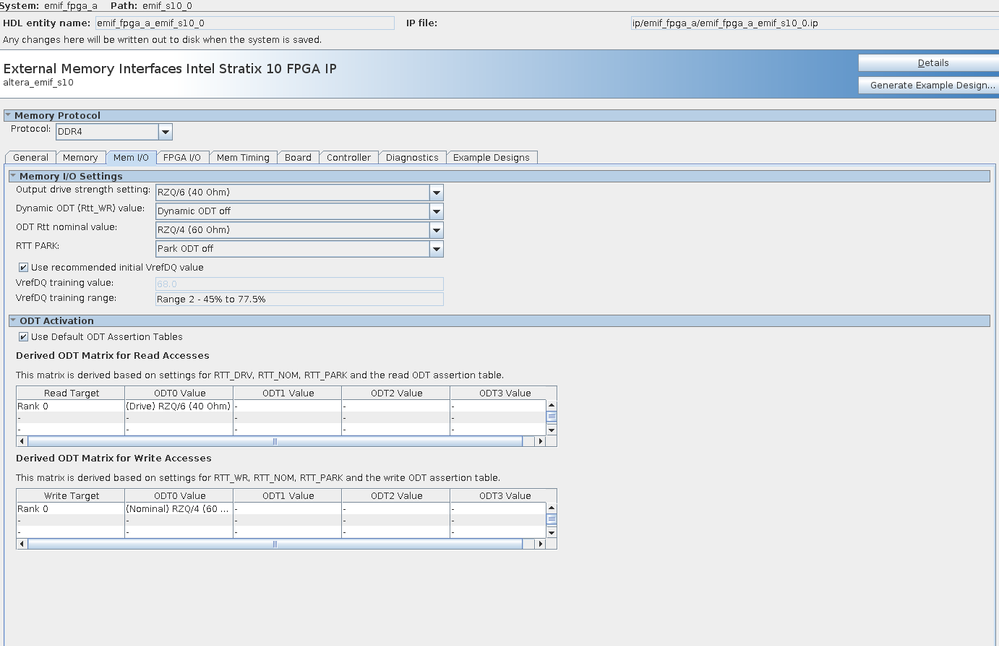
Task: Switch to the Board tab
Action: (x=298, y=157)
